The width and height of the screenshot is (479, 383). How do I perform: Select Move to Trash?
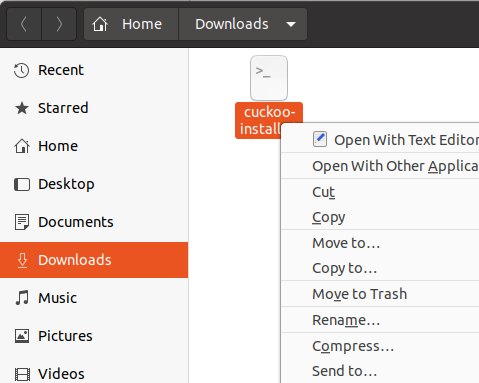pos(380,294)
